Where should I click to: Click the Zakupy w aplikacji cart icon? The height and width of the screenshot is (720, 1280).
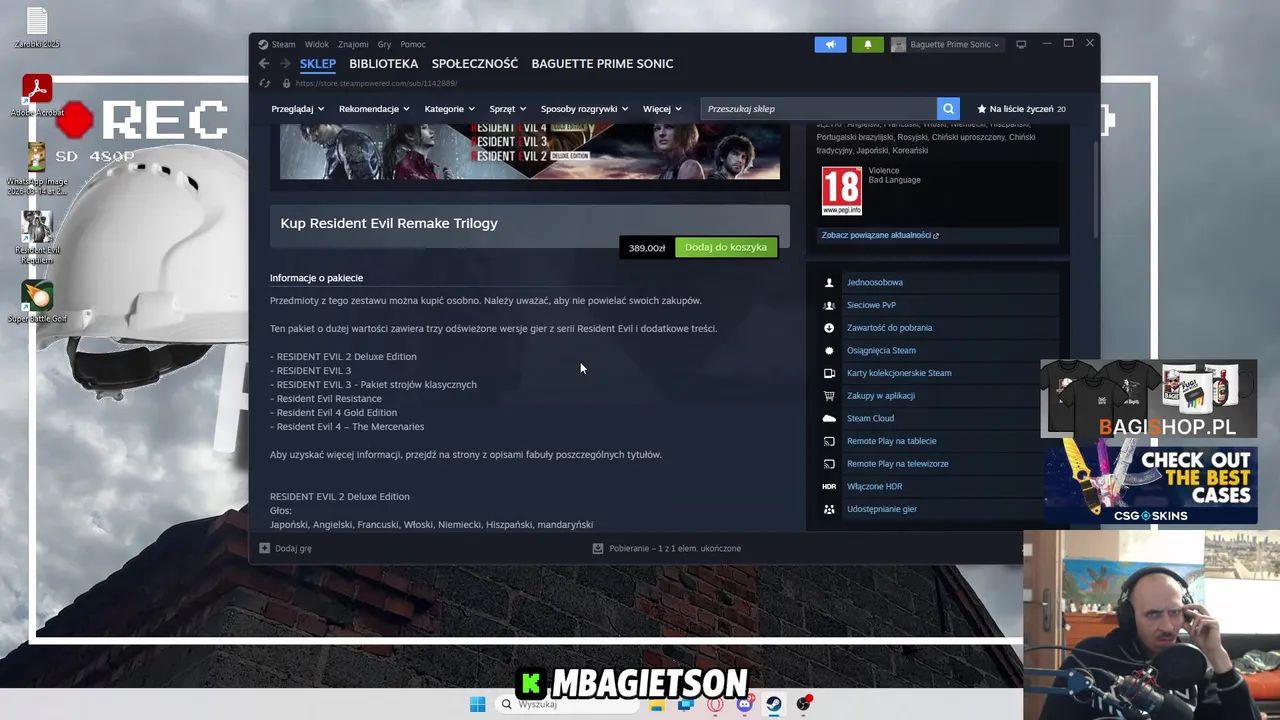[829, 396]
